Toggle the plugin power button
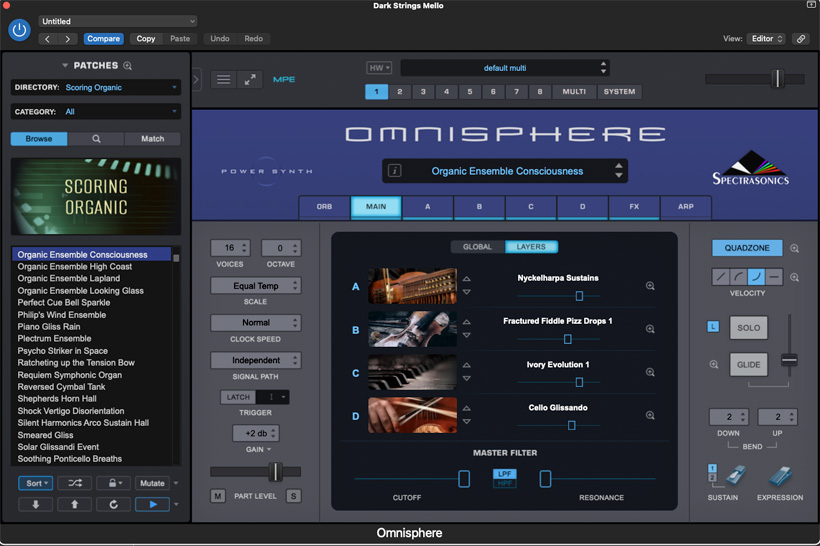The image size is (820, 546). click(19, 30)
